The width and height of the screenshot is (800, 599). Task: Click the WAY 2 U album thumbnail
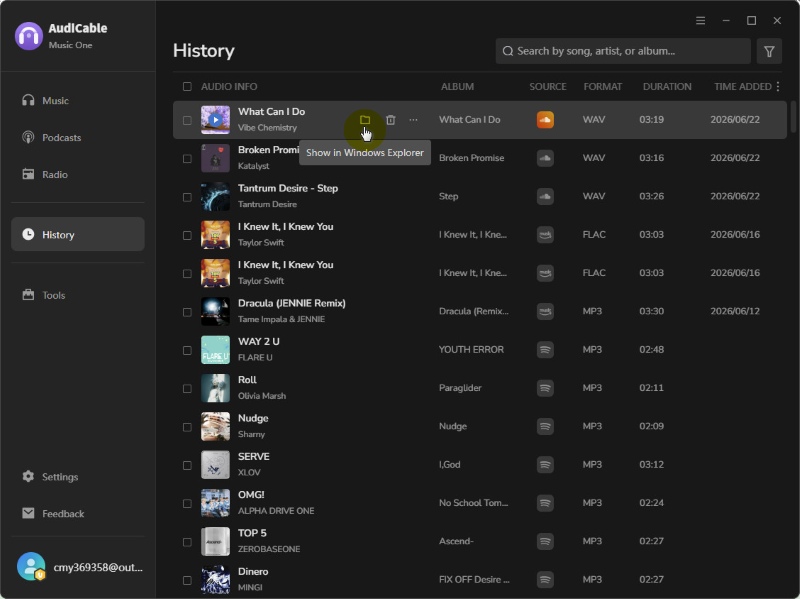(215, 350)
